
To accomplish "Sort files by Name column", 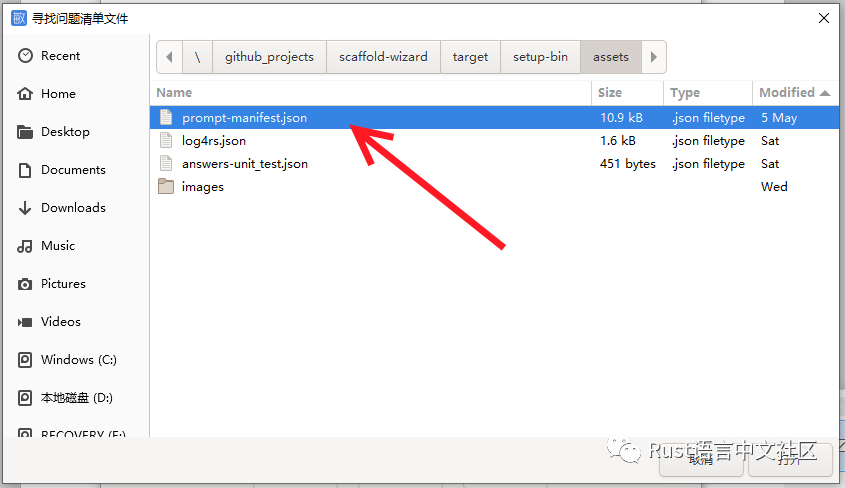I will click(371, 93).
